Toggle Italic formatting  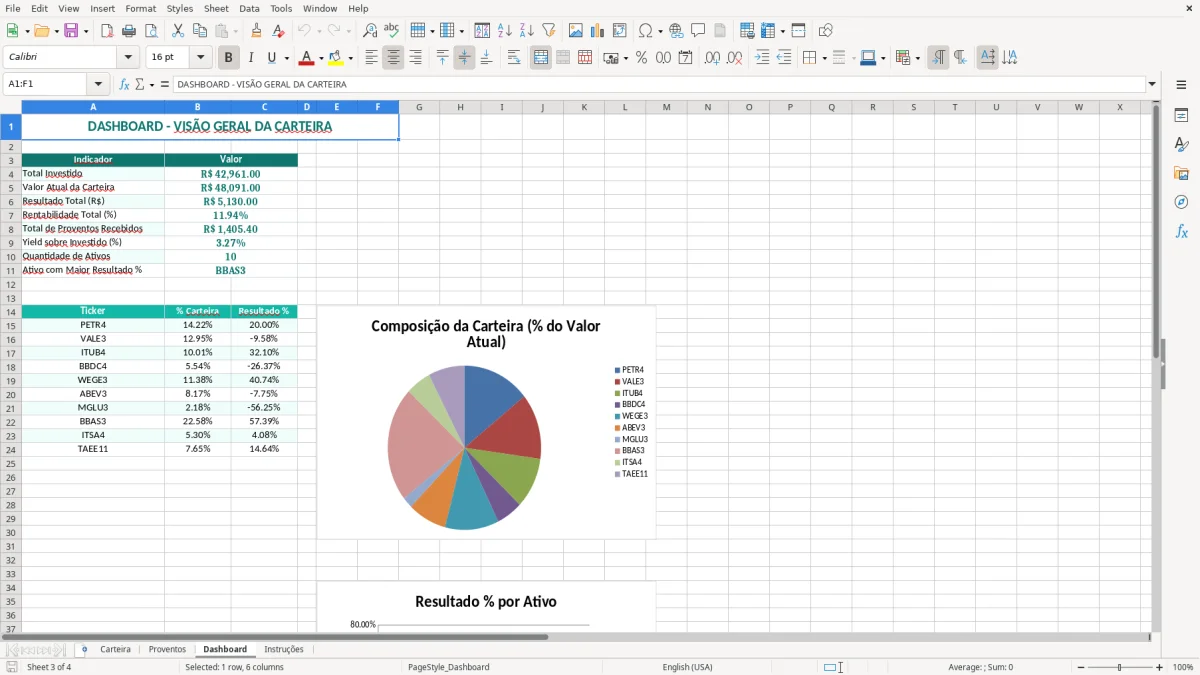coord(251,58)
